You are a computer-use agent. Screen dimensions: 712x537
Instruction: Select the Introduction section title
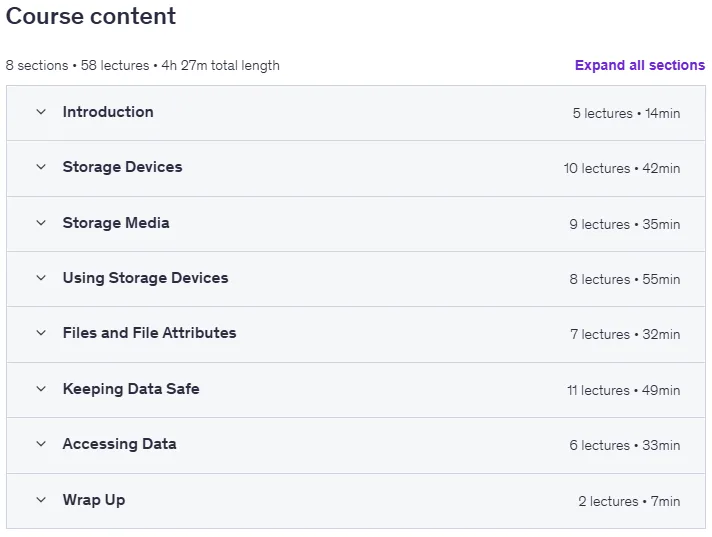108,112
